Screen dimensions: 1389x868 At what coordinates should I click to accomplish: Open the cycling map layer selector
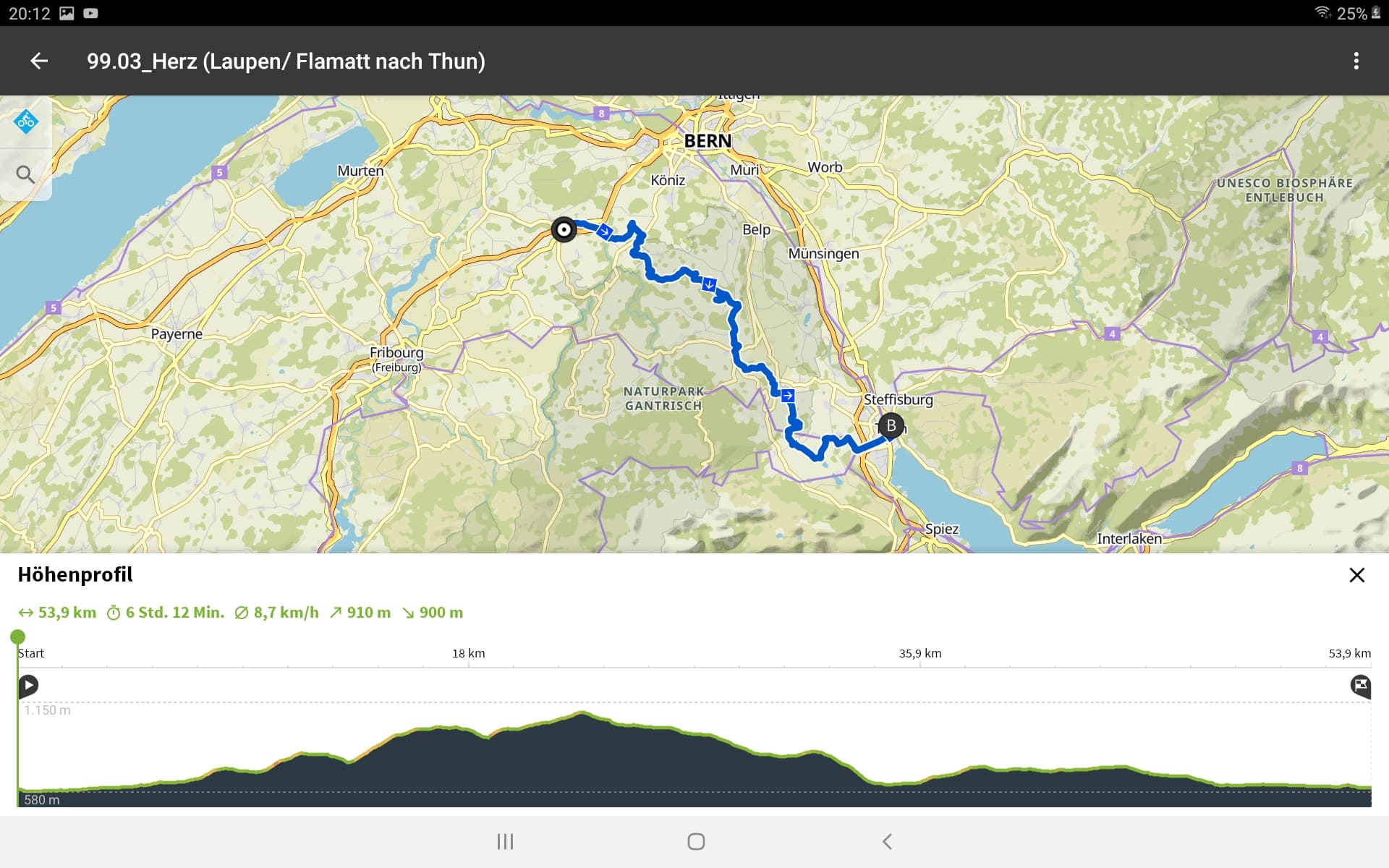click(26, 122)
